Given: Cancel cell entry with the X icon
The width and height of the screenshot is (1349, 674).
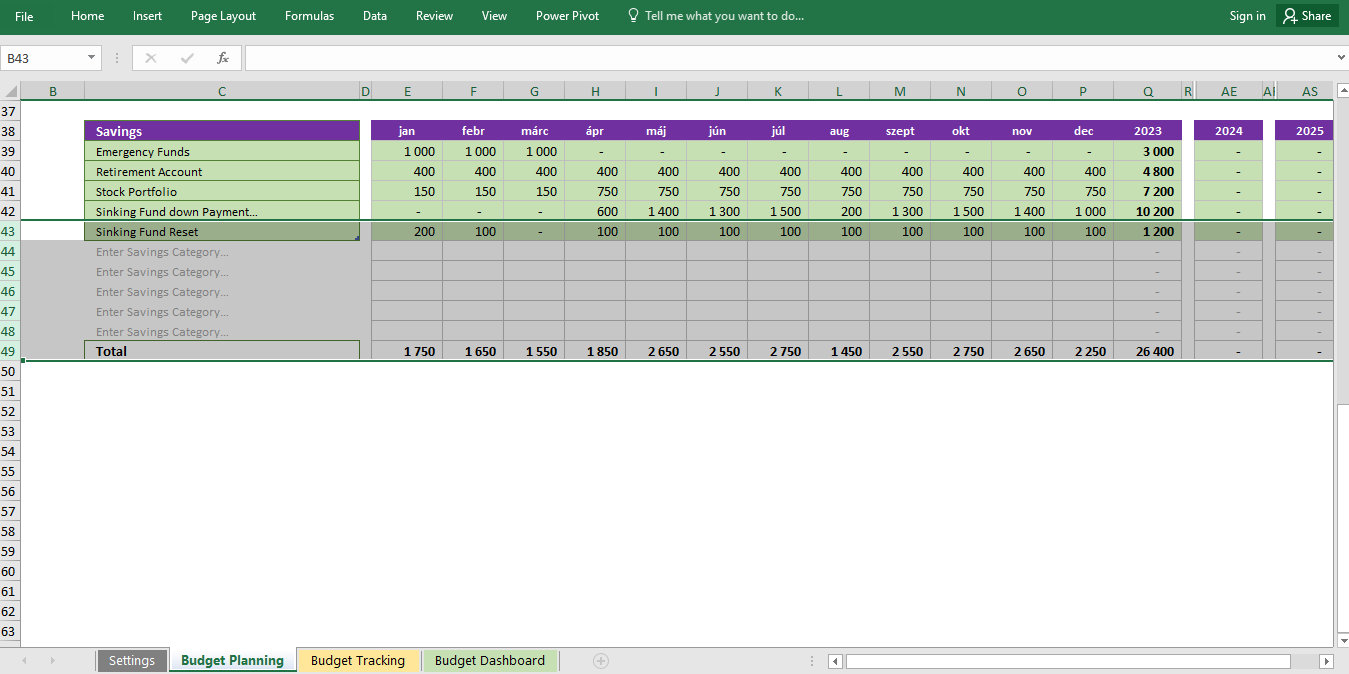Looking at the screenshot, I should [150, 57].
